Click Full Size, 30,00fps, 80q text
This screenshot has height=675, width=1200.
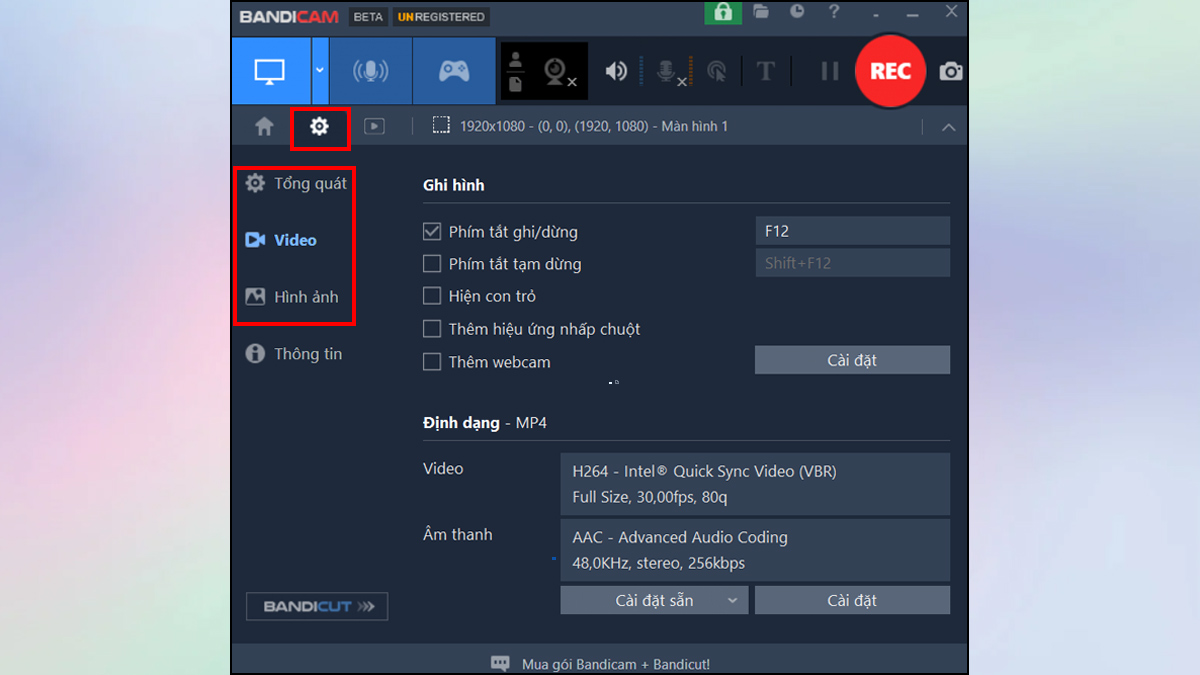click(650, 497)
